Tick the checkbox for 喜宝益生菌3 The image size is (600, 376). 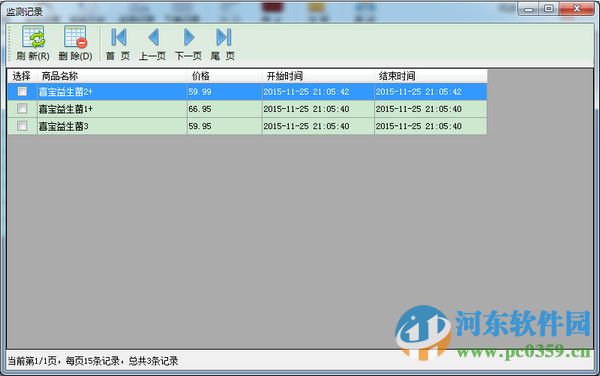coord(22,125)
